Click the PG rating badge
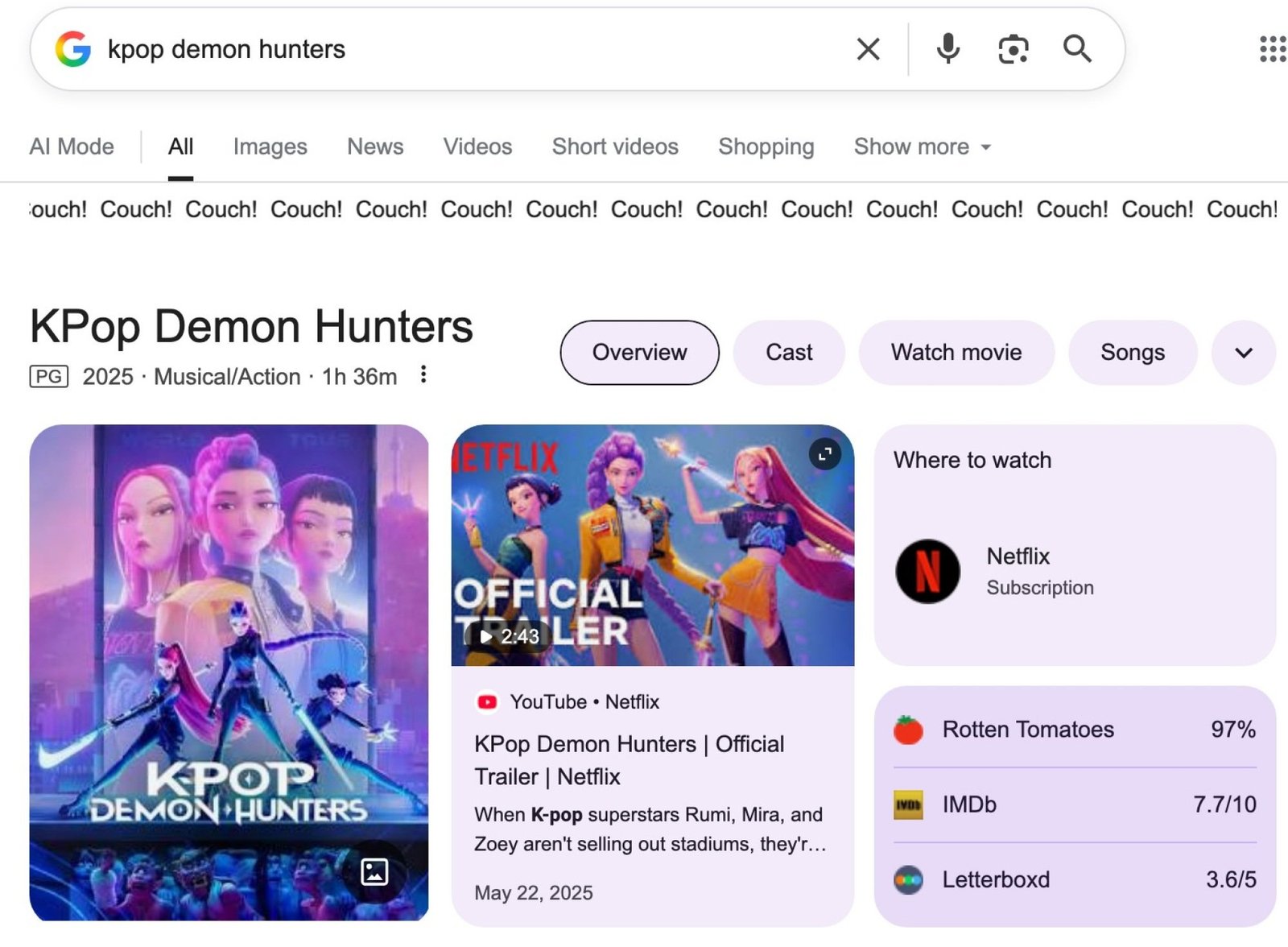The height and width of the screenshot is (947, 1288). click(x=49, y=376)
